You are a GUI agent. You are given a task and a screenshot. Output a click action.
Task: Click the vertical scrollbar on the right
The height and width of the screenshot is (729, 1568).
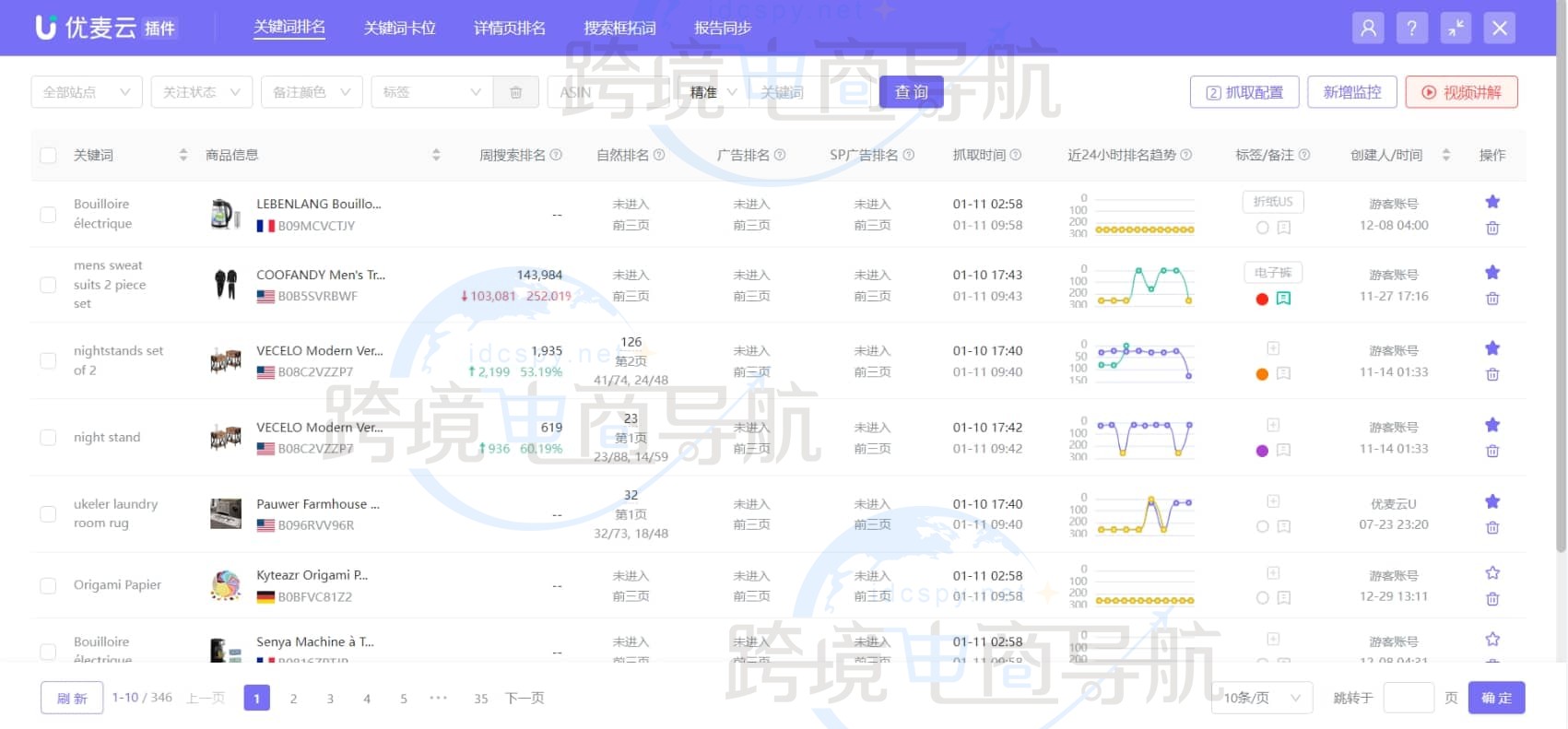point(1561,276)
